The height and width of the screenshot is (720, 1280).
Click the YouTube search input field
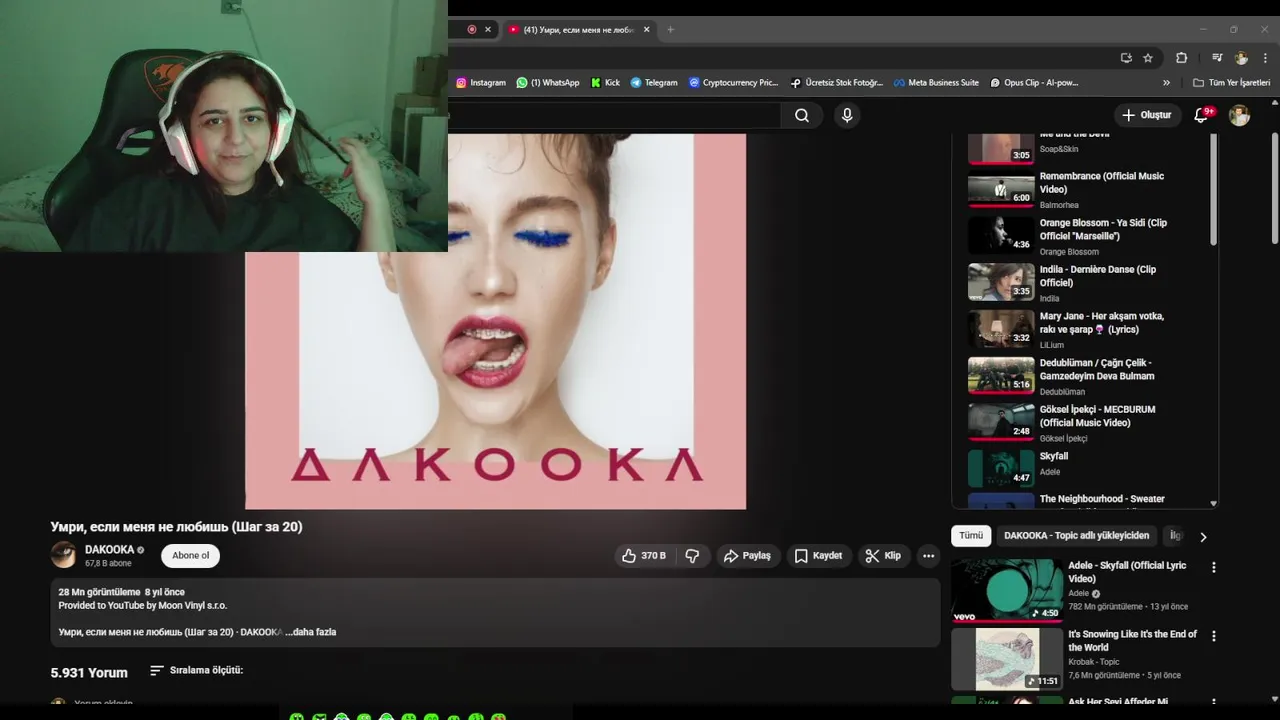pos(614,115)
